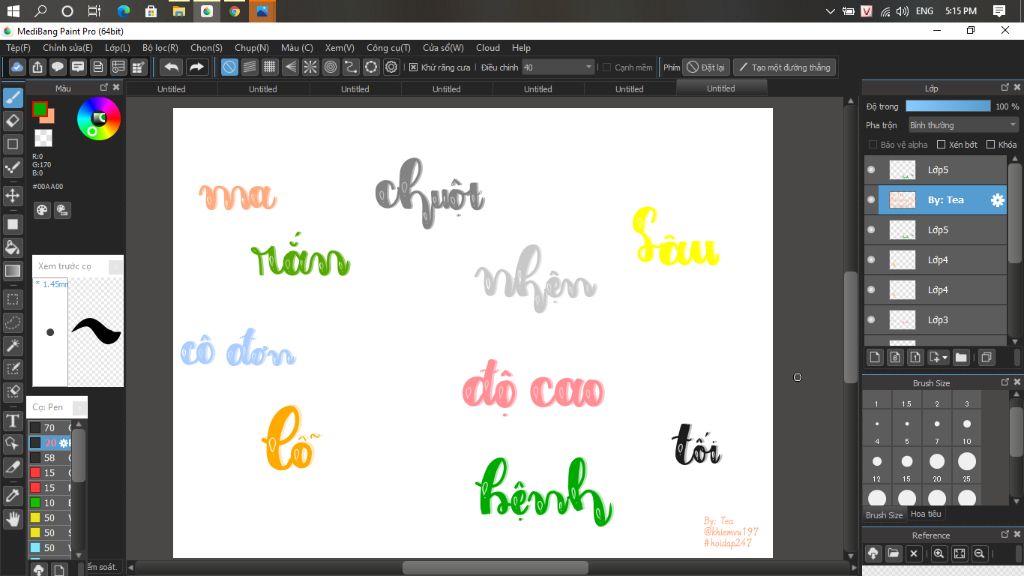Screen dimensions: 1024x576
Task: Select the Magic Wand tool
Action: click(x=12, y=346)
